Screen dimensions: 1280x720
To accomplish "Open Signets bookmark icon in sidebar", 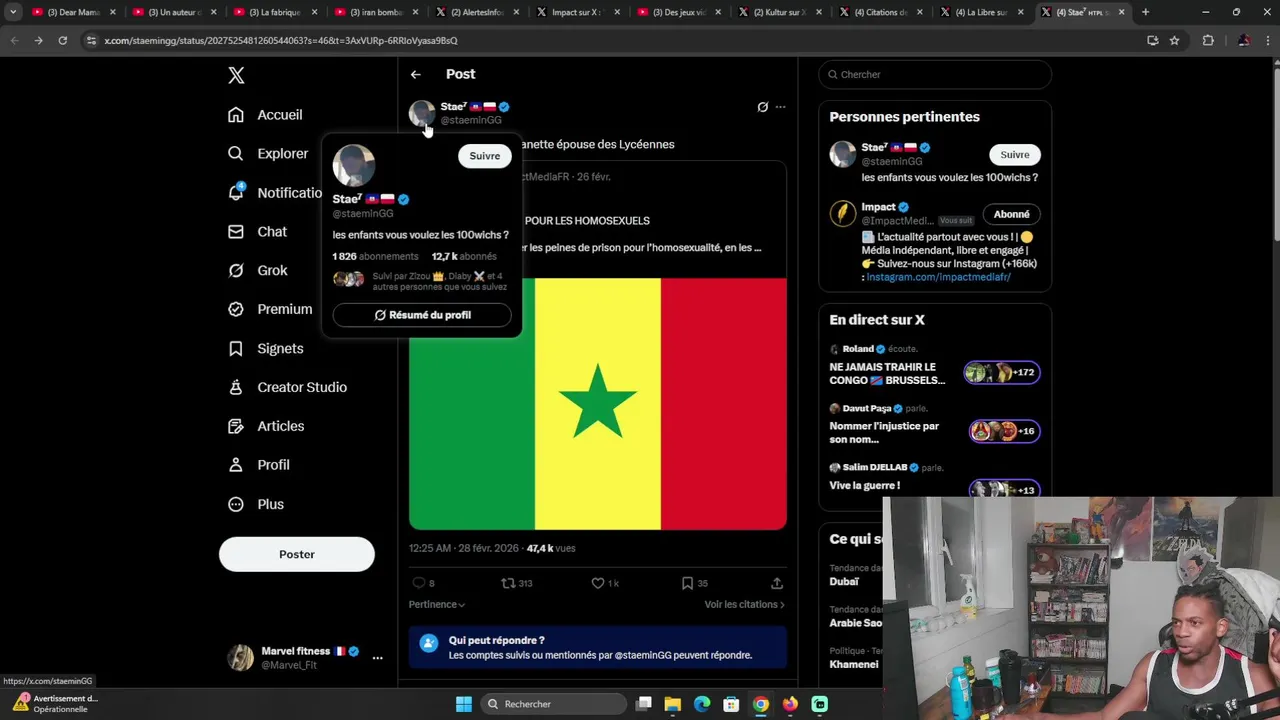I will click(x=236, y=348).
